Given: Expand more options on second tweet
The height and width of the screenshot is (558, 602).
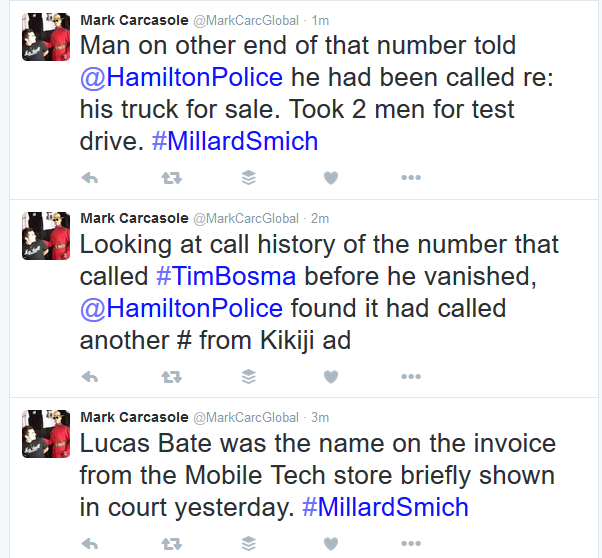Looking at the screenshot, I should pyautogui.click(x=411, y=376).
